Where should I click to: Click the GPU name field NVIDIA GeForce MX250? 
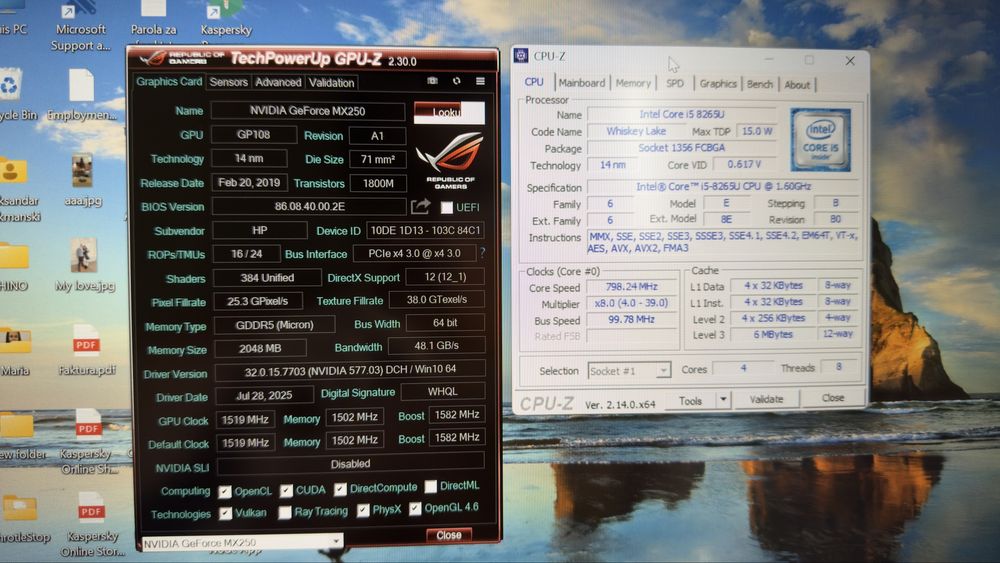pos(307,111)
